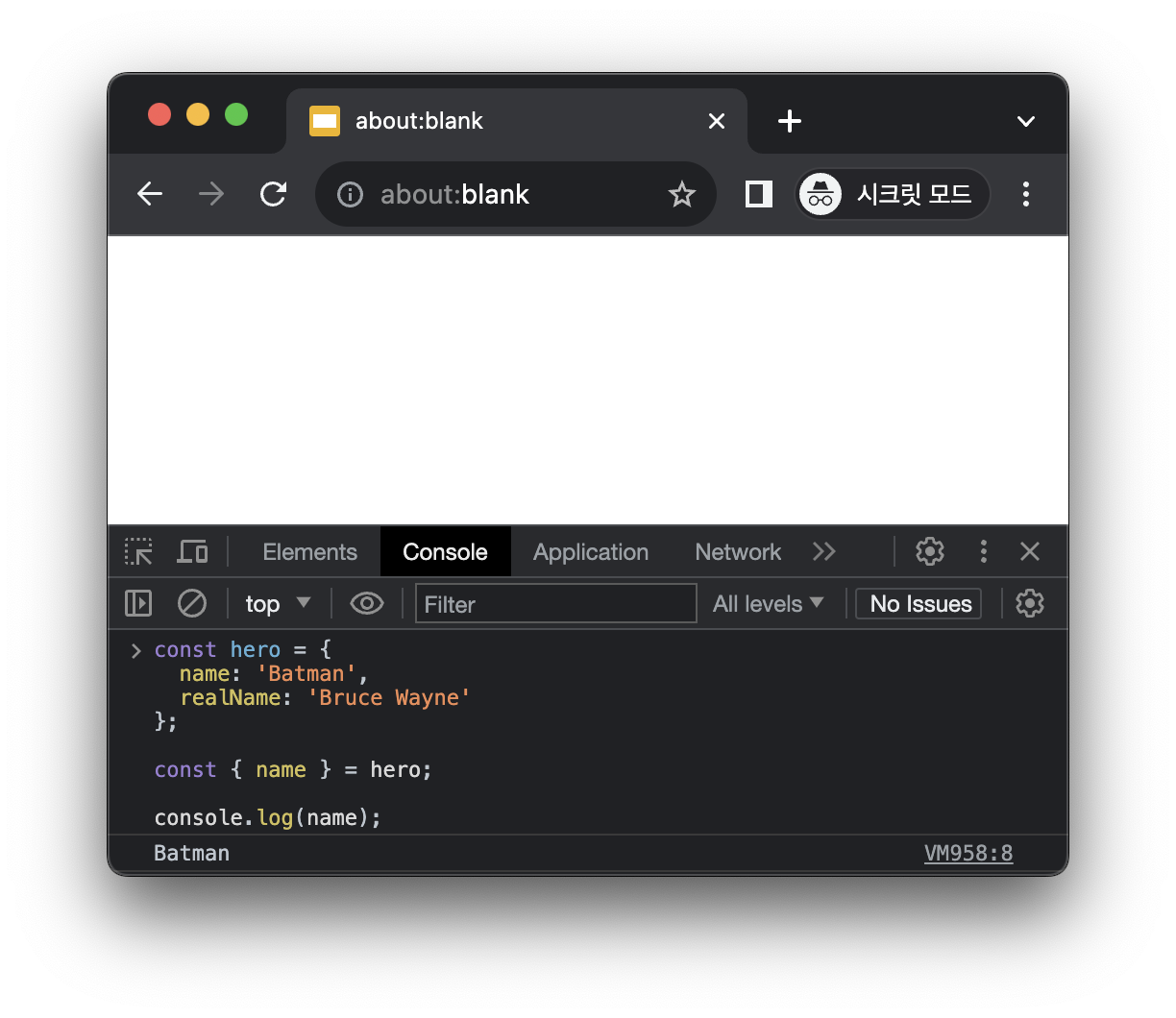1176x1018 pixels.
Task: Open the VM958:8 source link
Action: [x=968, y=853]
